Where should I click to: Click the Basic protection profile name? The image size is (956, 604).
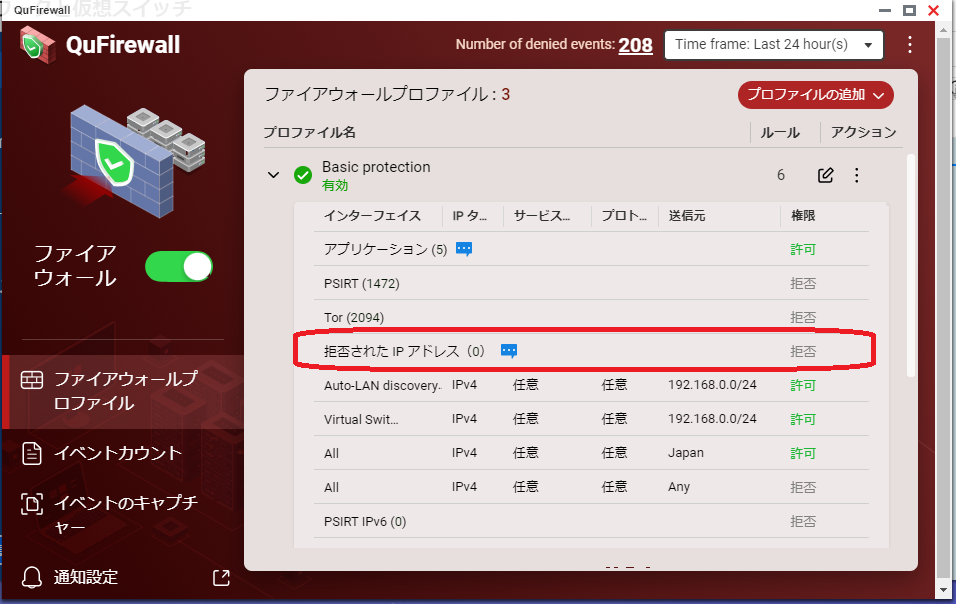pyautogui.click(x=376, y=167)
